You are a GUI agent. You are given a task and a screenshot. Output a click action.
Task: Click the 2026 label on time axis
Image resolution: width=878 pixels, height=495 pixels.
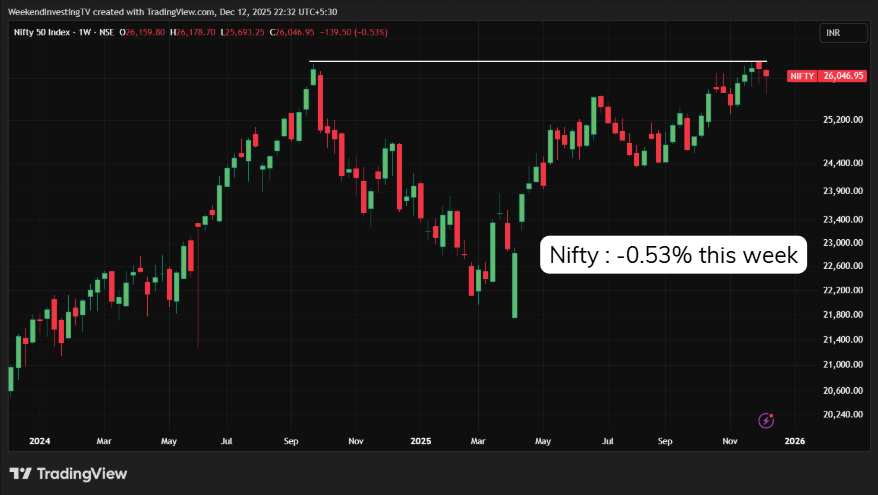tap(795, 440)
